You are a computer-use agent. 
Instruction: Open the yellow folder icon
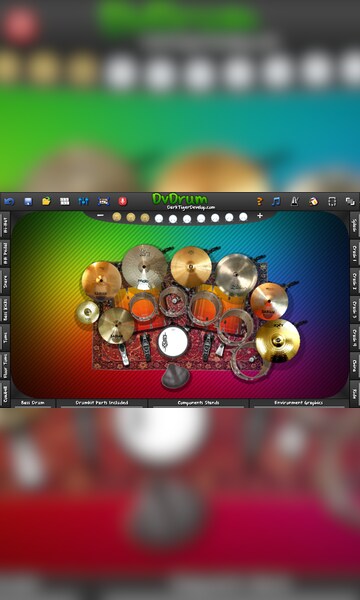tap(46, 201)
